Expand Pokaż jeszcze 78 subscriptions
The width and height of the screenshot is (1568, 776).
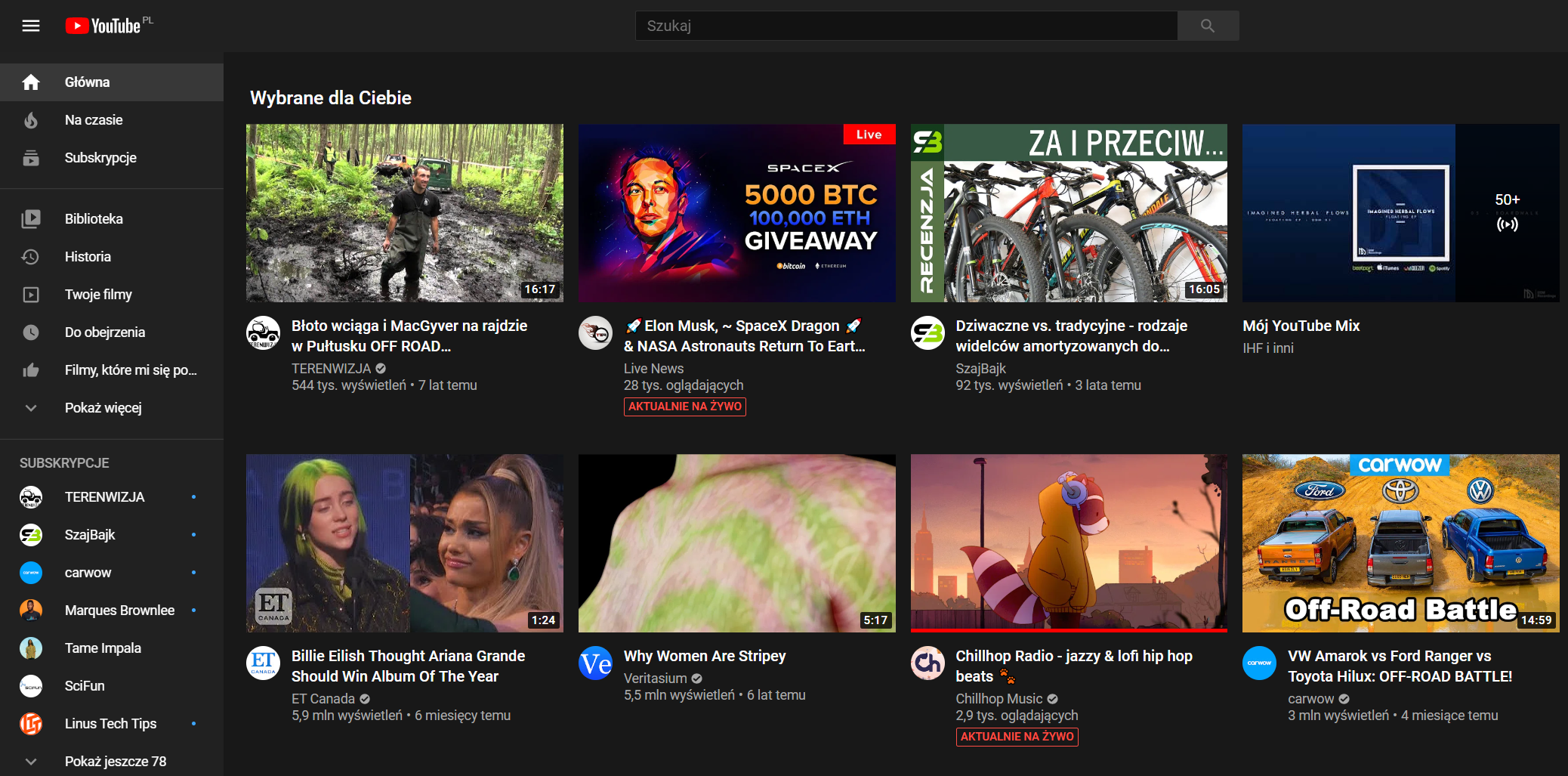pyautogui.click(x=112, y=762)
